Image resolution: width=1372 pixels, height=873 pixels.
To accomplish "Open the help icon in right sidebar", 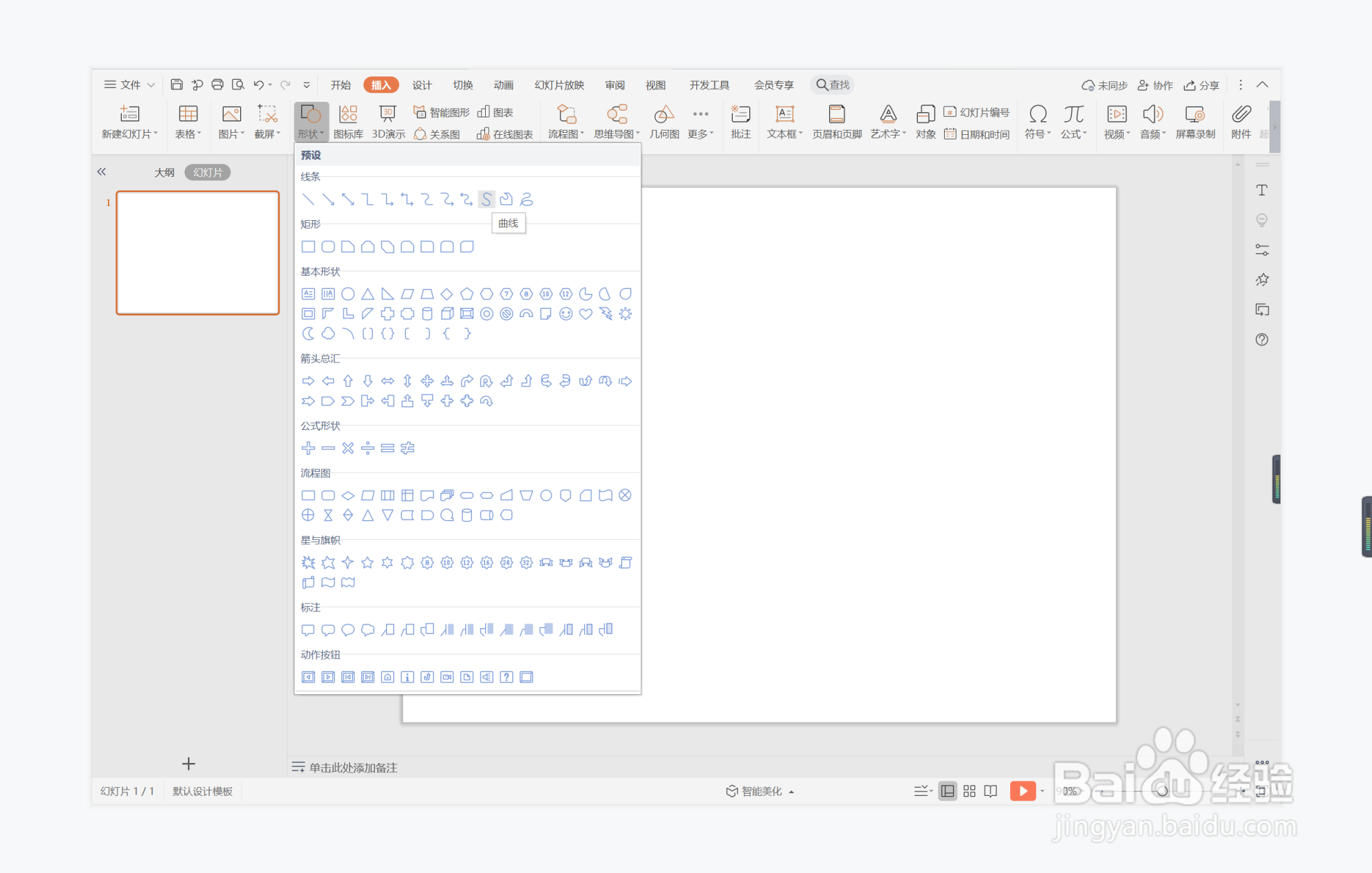I will point(1262,340).
